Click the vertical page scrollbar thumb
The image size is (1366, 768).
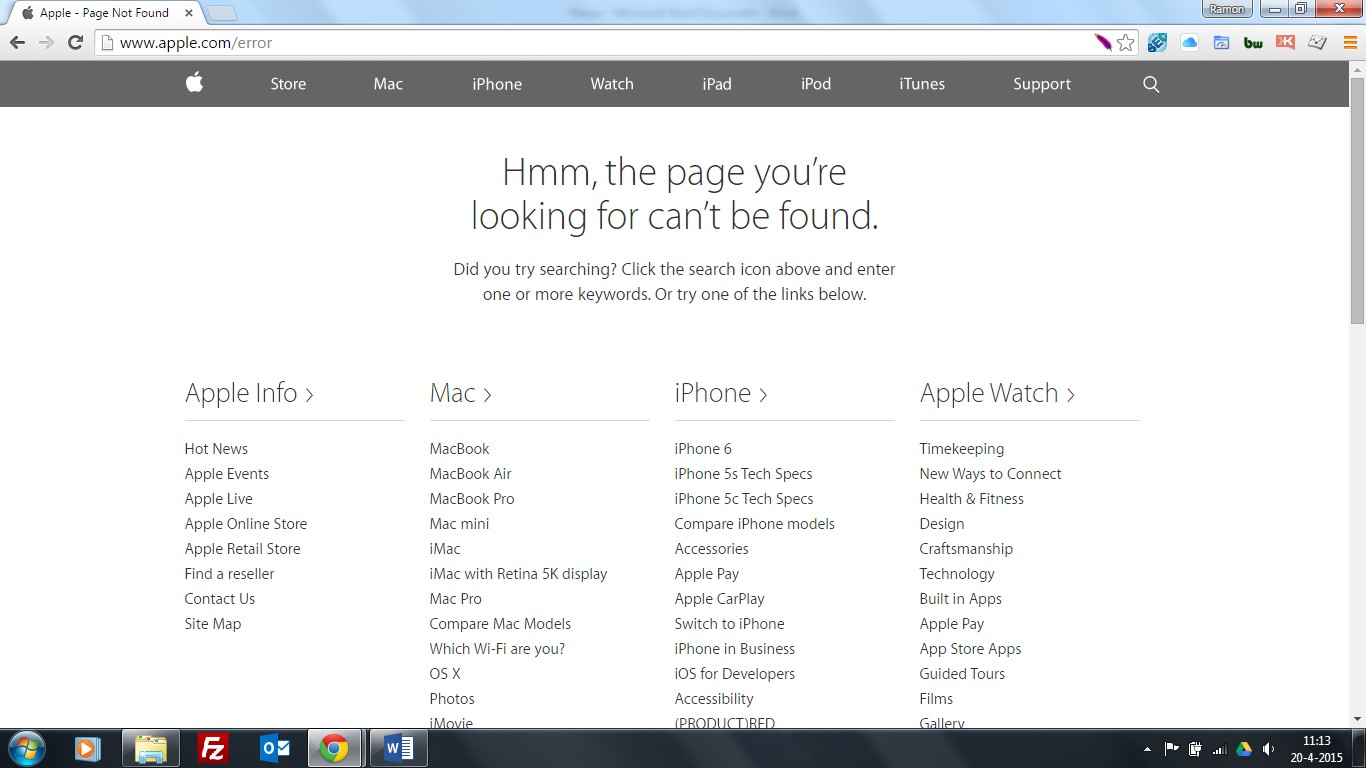point(1357,200)
